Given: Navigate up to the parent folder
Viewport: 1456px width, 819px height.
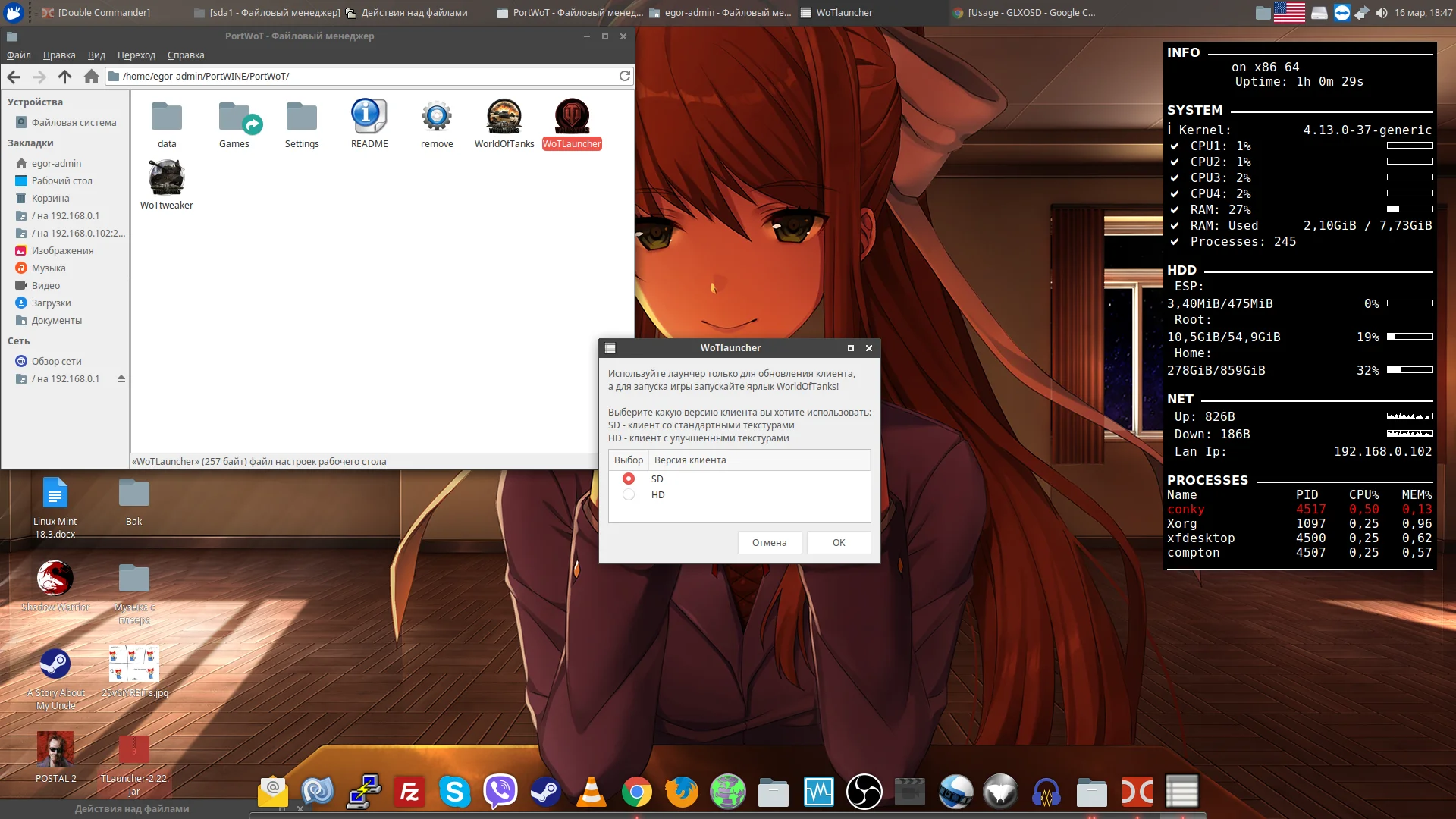Looking at the screenshot, I should pos(64,76).
